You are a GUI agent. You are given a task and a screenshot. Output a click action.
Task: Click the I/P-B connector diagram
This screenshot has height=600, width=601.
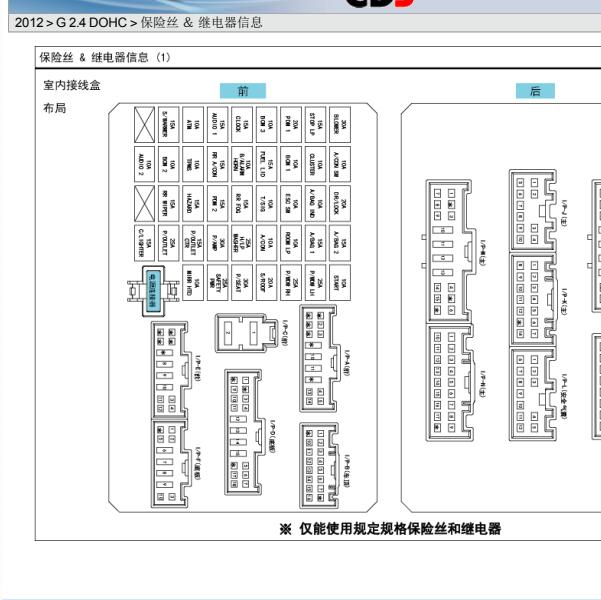(319, 465)
